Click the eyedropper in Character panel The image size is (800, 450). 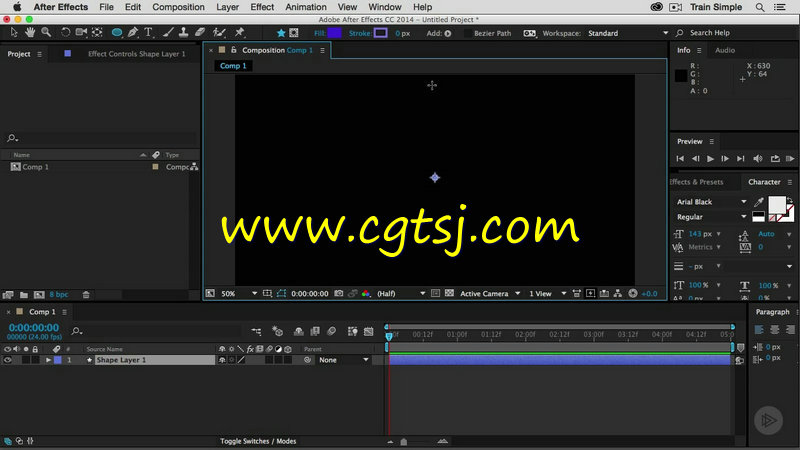coord(759,202)
